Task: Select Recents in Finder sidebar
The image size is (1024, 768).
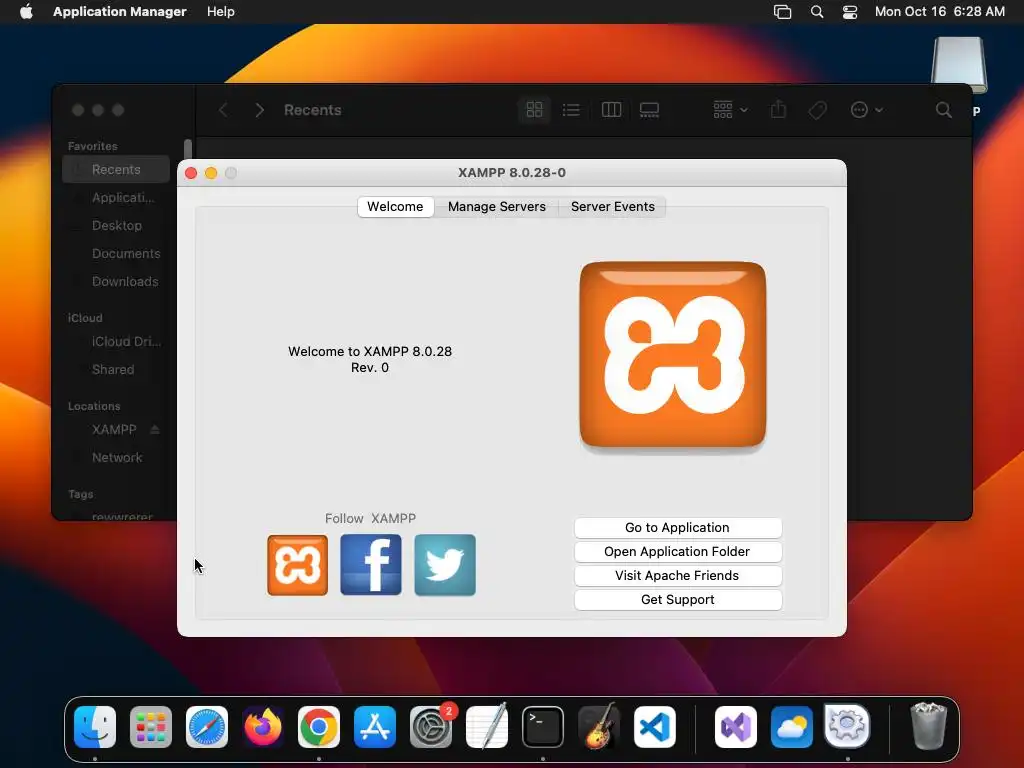Action: pos(116,170)
